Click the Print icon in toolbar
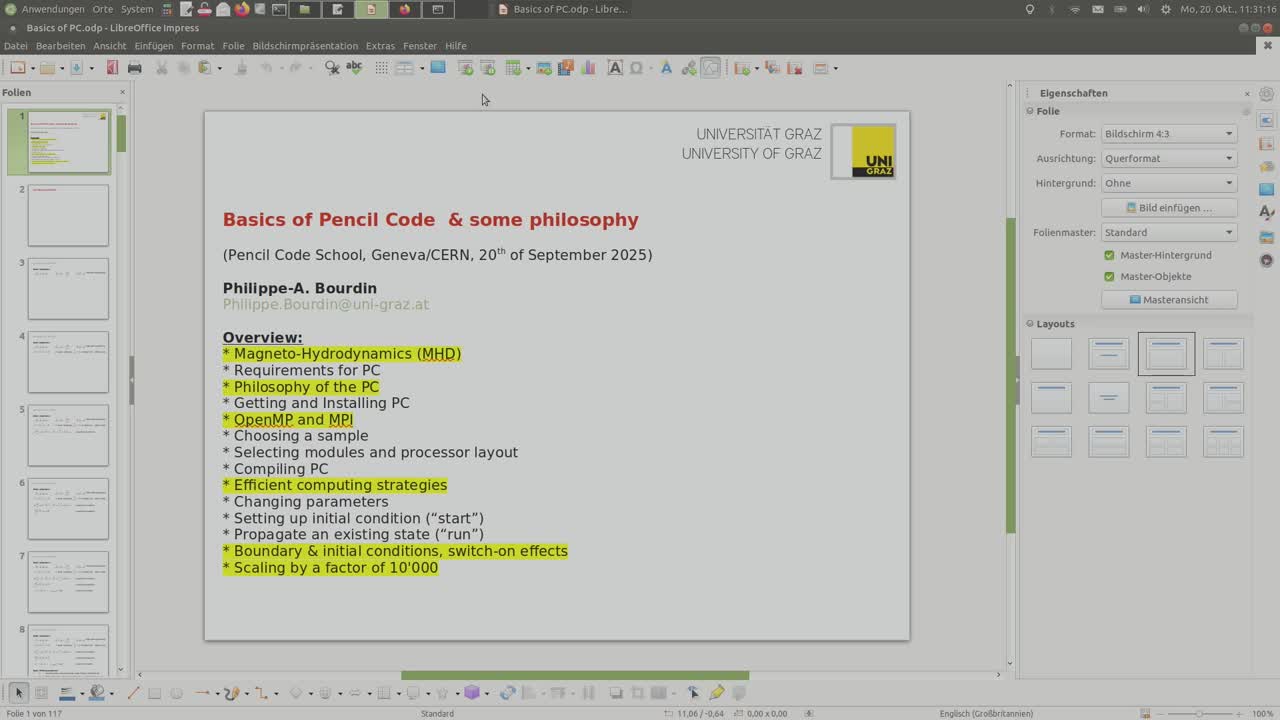1280x720 pixels. (134, 68)
